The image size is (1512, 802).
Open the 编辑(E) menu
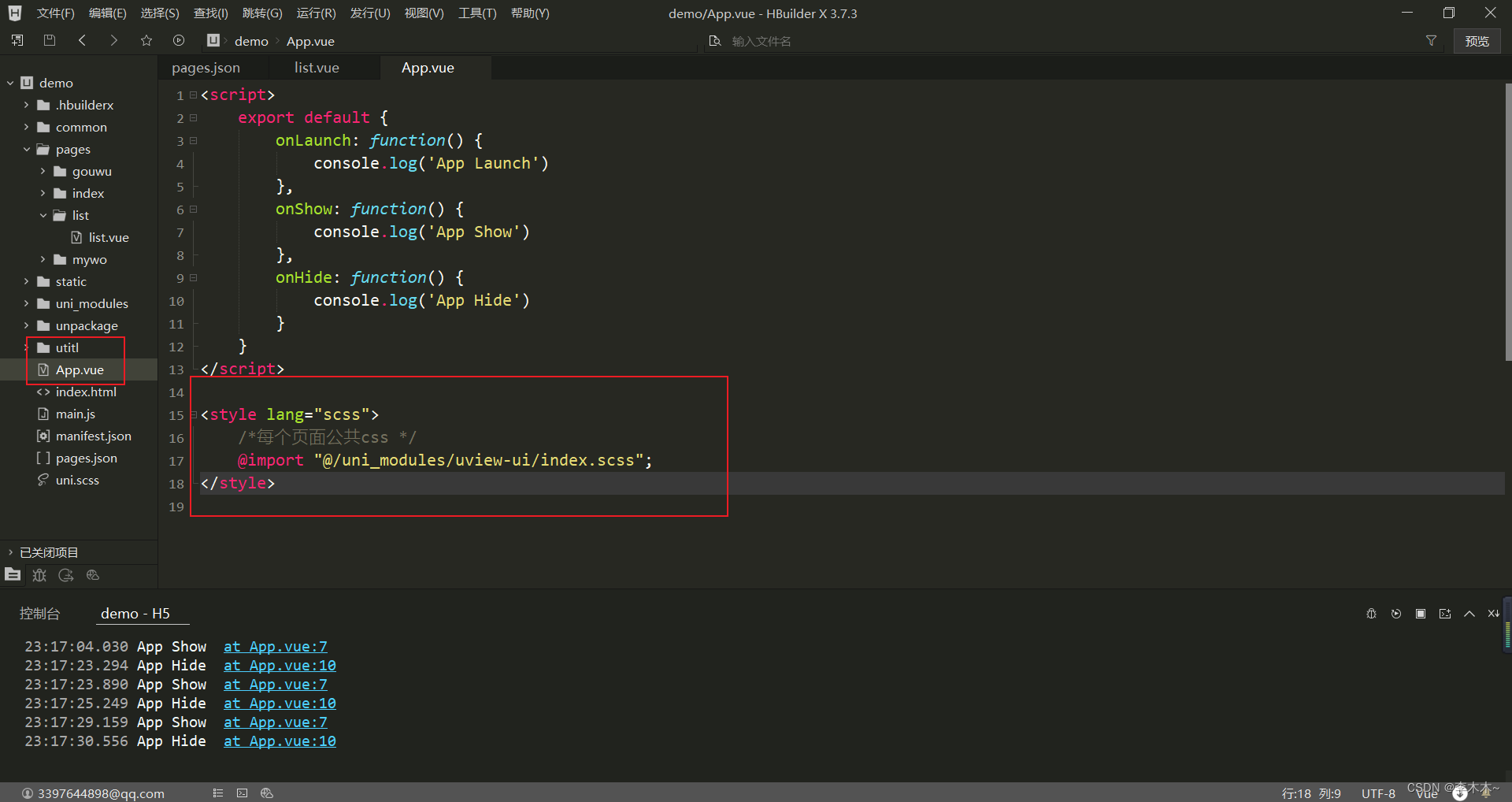click(x=107, y=13)
